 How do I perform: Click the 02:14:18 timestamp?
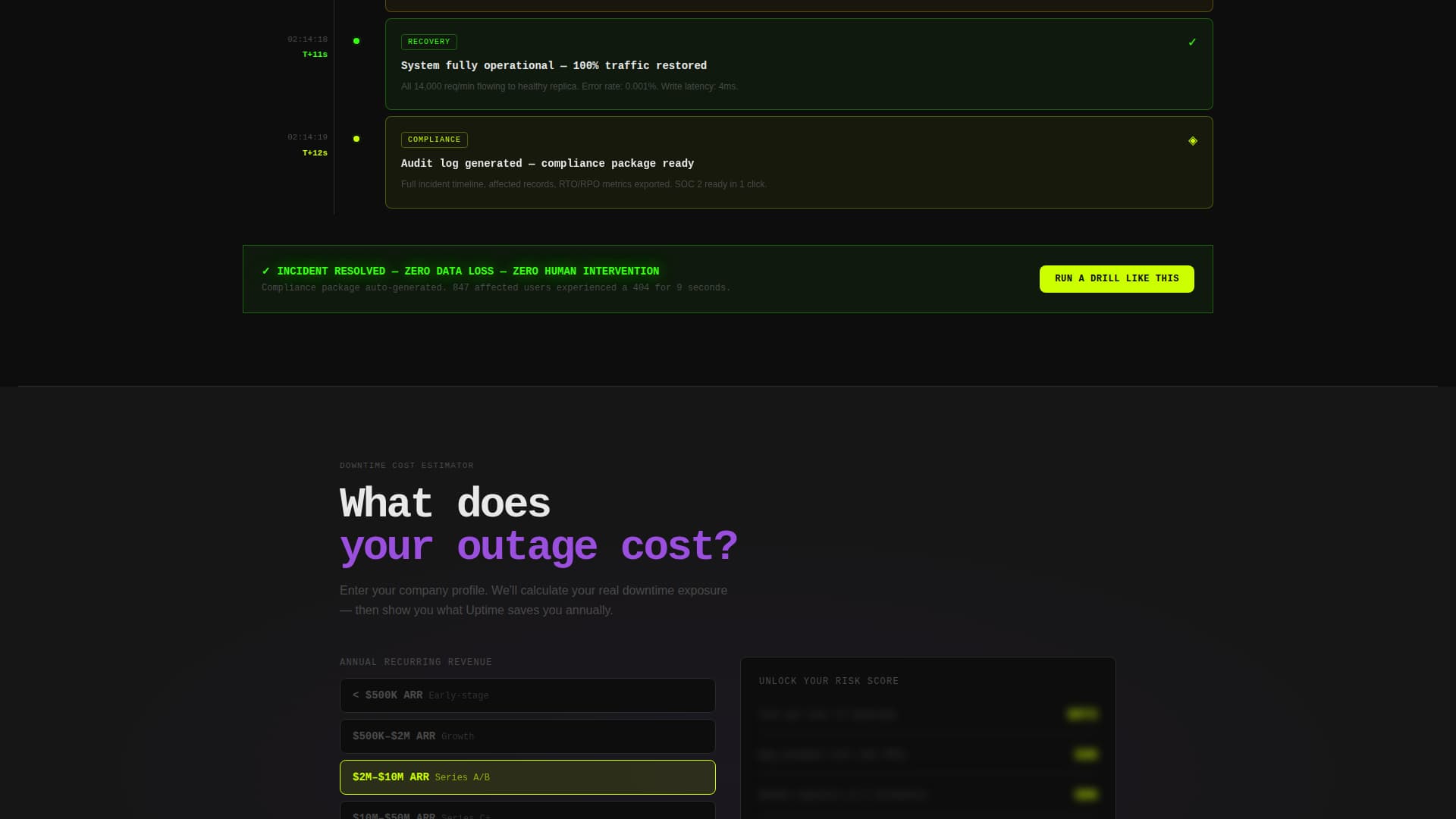point(307,39)
